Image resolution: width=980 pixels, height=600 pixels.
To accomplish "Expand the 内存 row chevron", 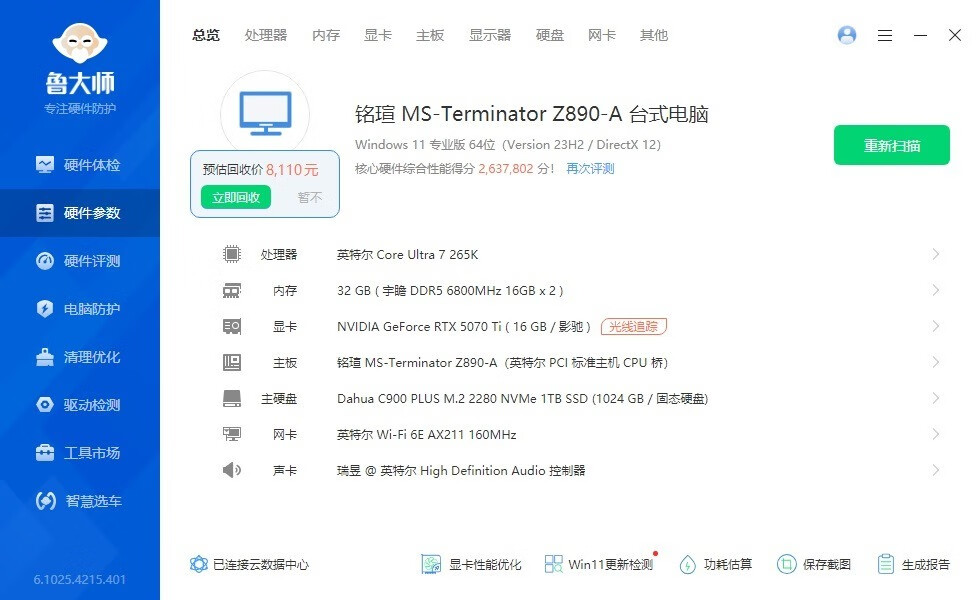I will [x=936, y=290].
